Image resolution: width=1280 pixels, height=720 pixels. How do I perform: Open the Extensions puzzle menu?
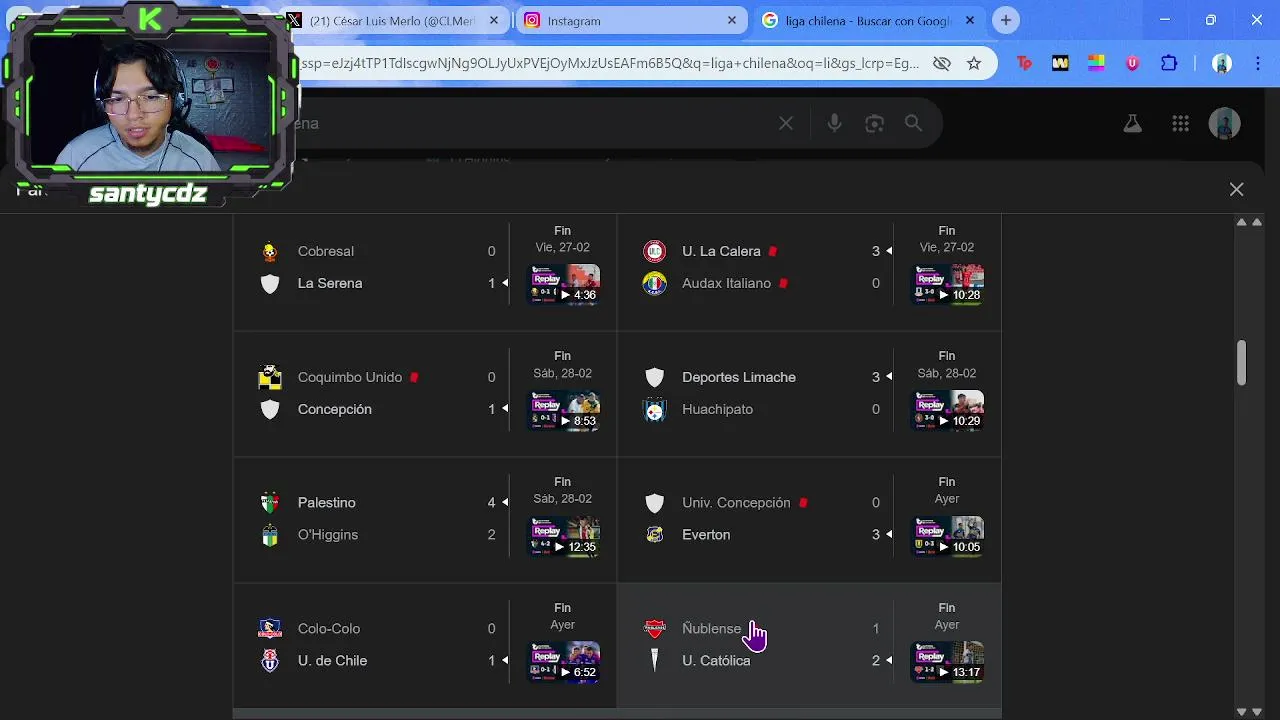[x=1168, y=63]
